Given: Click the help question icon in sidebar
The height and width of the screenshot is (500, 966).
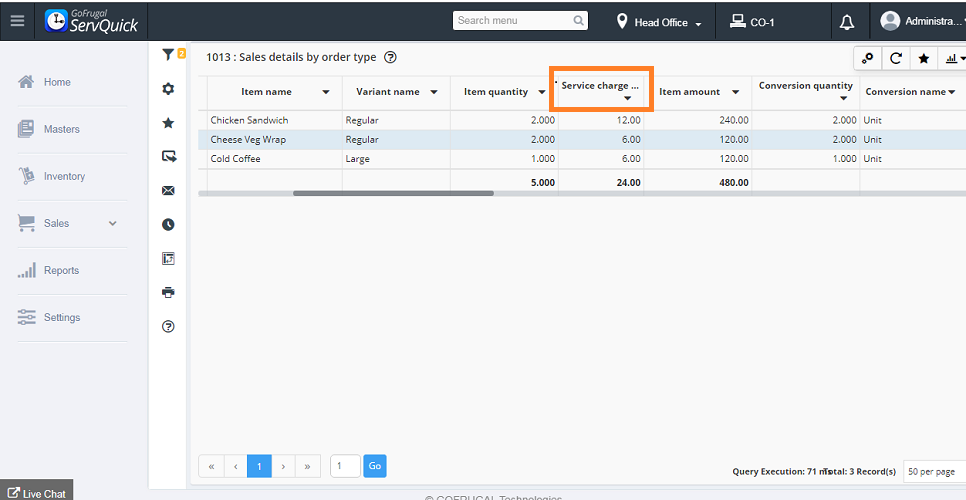Looking at the screenshot, I should (168, 326).
